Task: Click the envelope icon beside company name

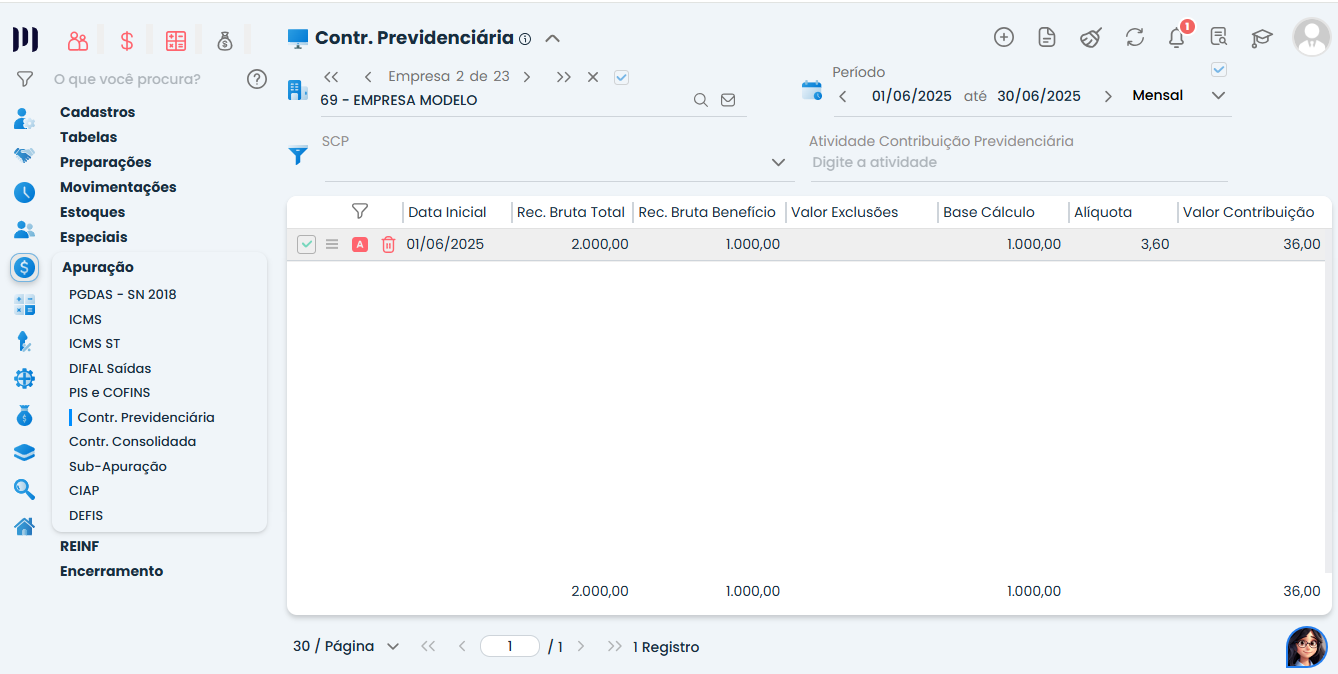Action: coord(728,100)
